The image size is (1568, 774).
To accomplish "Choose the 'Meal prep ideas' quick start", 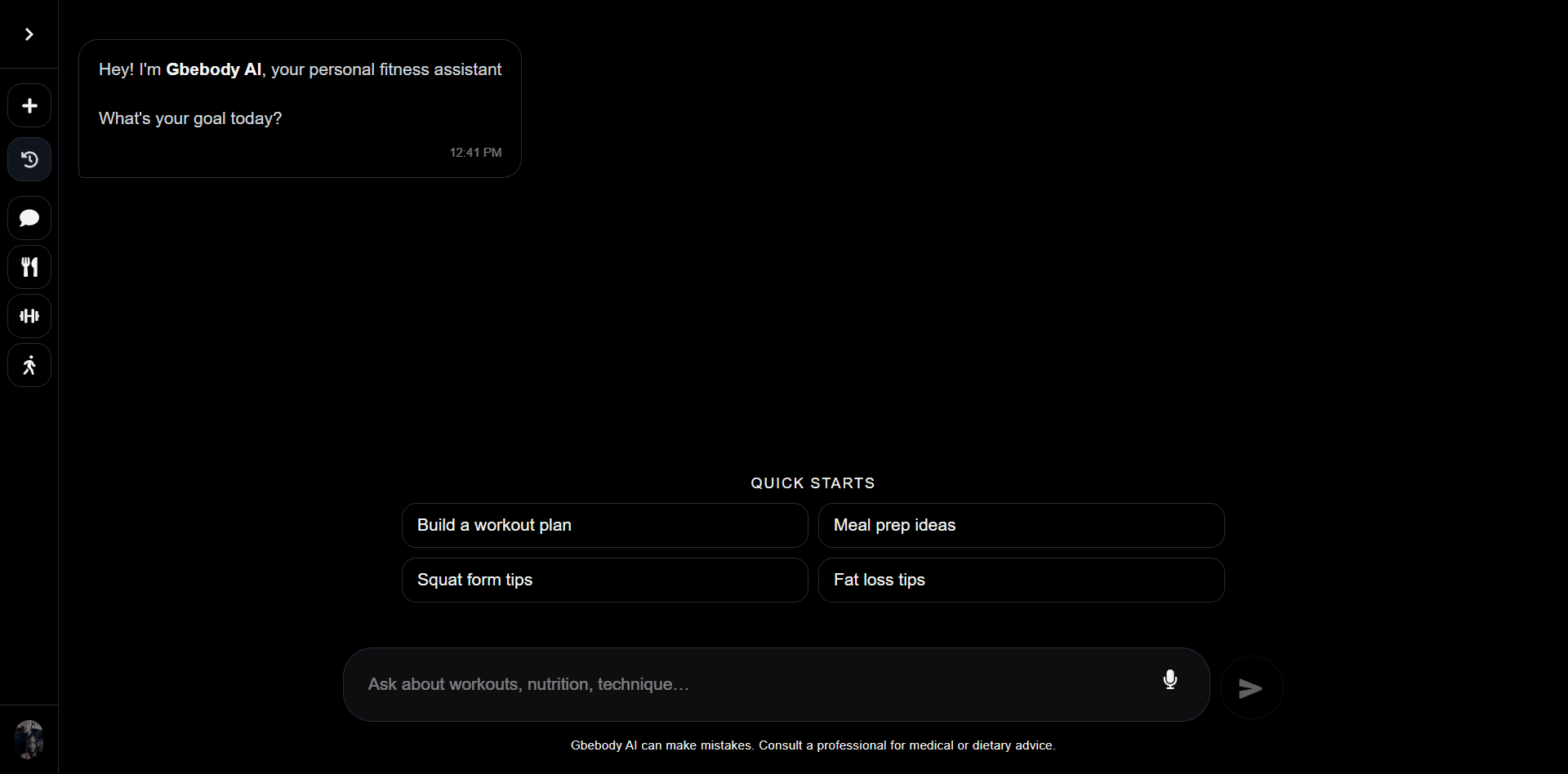I will coord(1022,526).
